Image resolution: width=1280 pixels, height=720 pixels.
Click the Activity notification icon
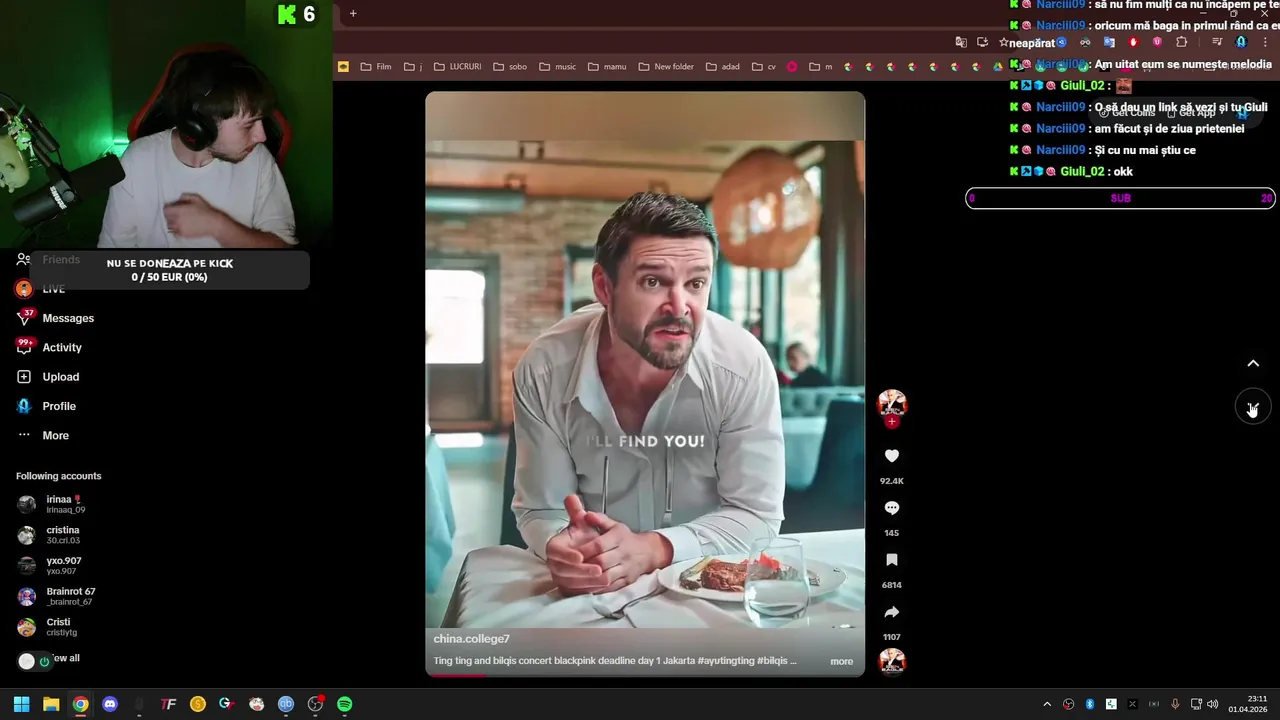tap(24, 347)
